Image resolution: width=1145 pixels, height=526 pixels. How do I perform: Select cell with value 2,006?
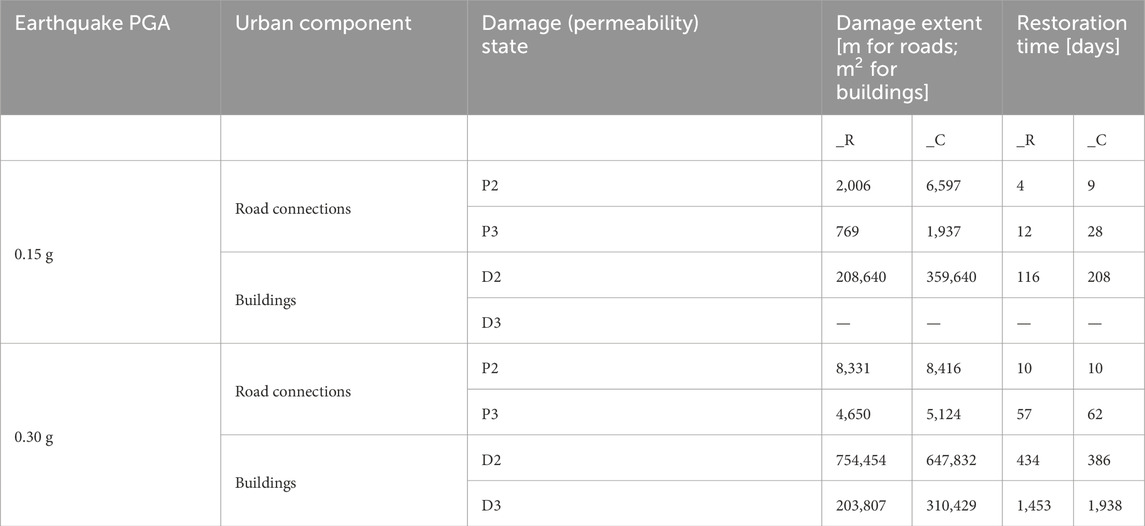click(853, 186)
